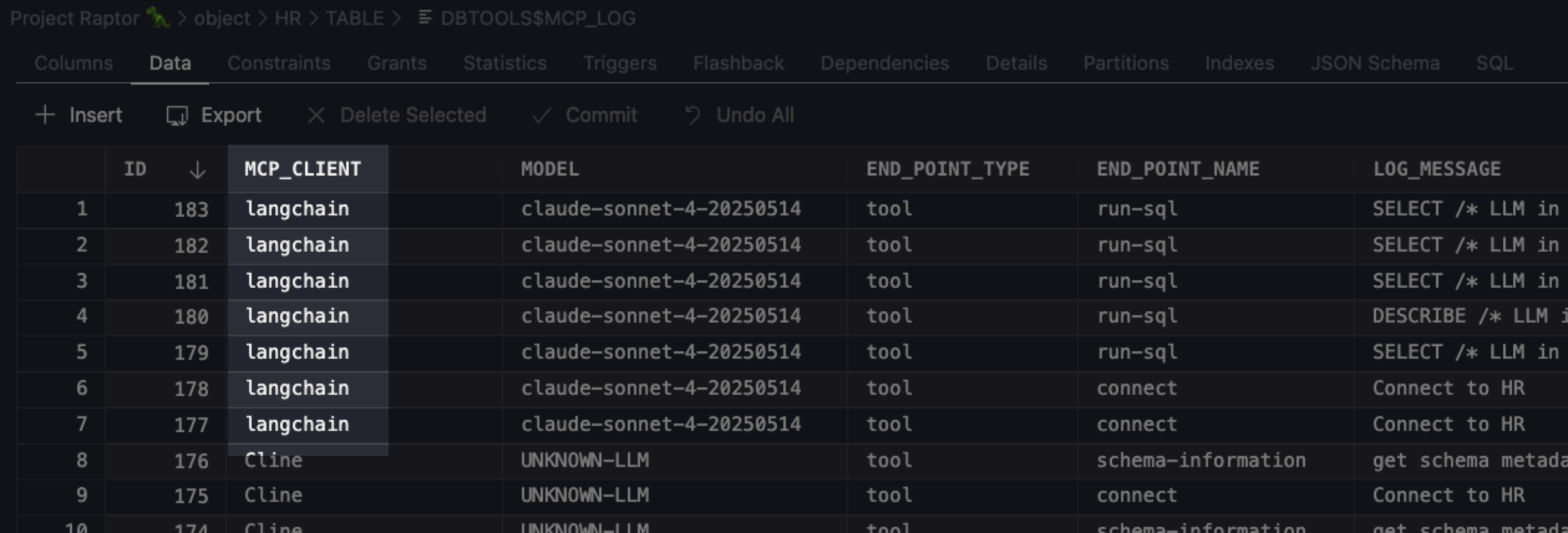This screenshot has width=1568, height=533.
Task: Click the schema-information cell in row 8
Action: pos(1201,460)
